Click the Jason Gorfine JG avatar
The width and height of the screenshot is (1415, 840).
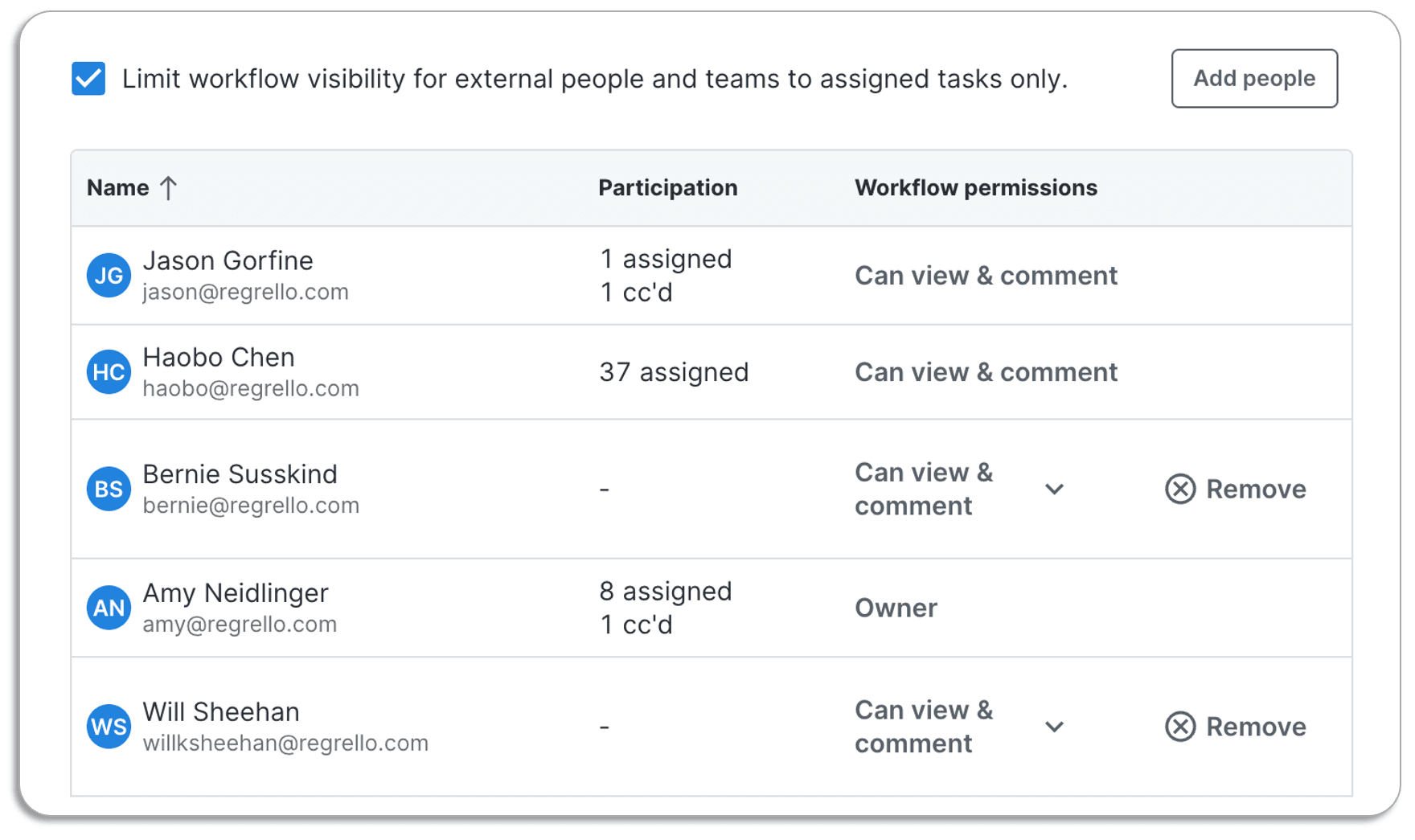click(x=109, y=276)
